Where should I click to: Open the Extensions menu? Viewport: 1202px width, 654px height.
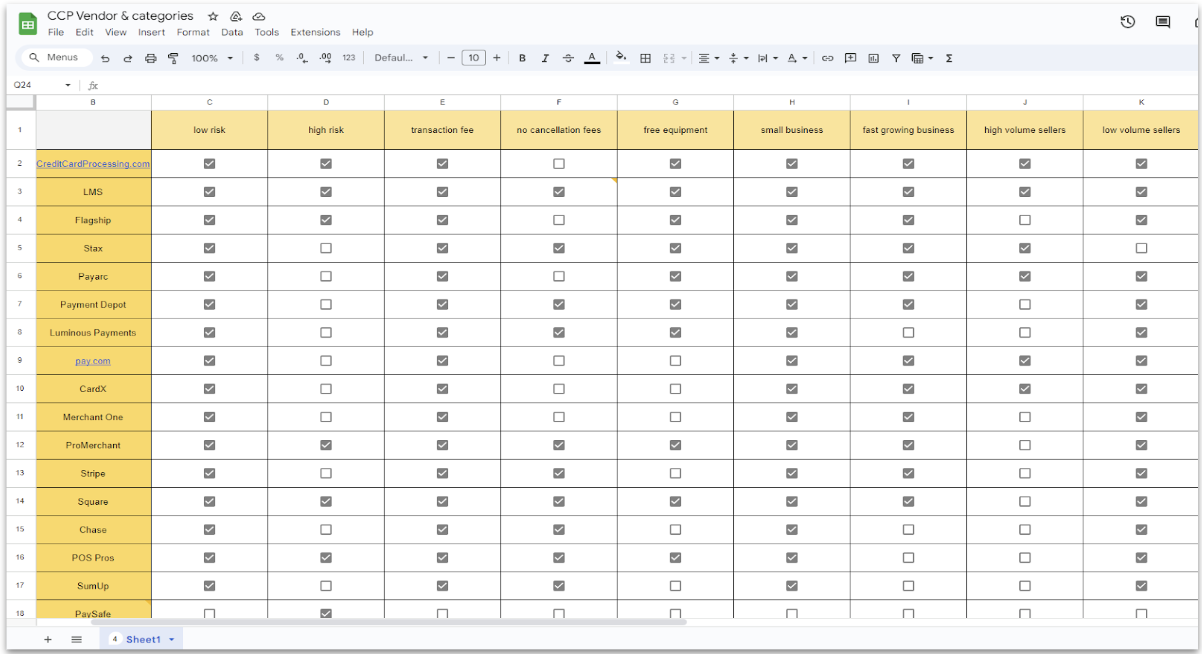pos(315,32)
